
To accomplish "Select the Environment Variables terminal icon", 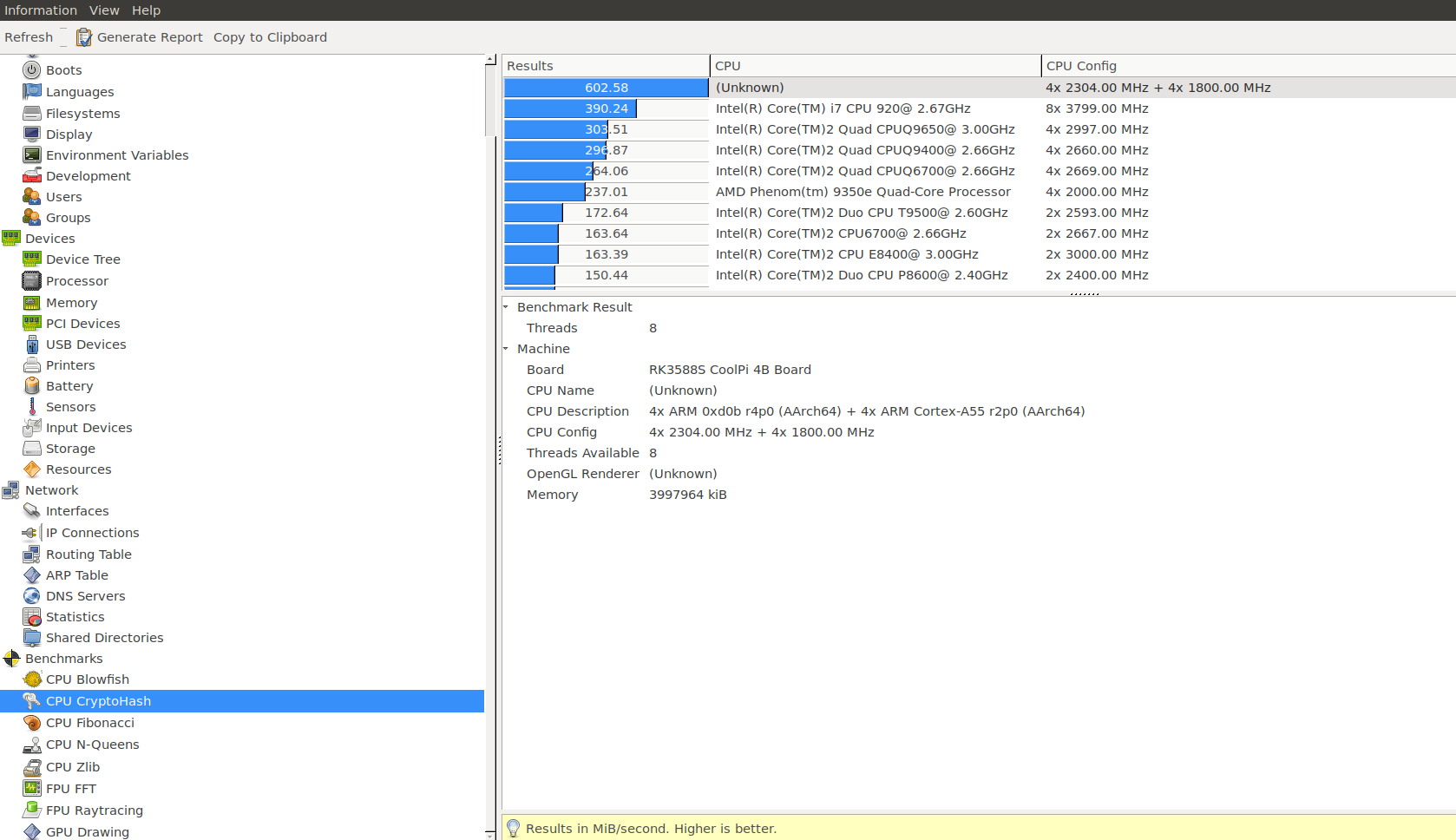I will pos(32,155).
